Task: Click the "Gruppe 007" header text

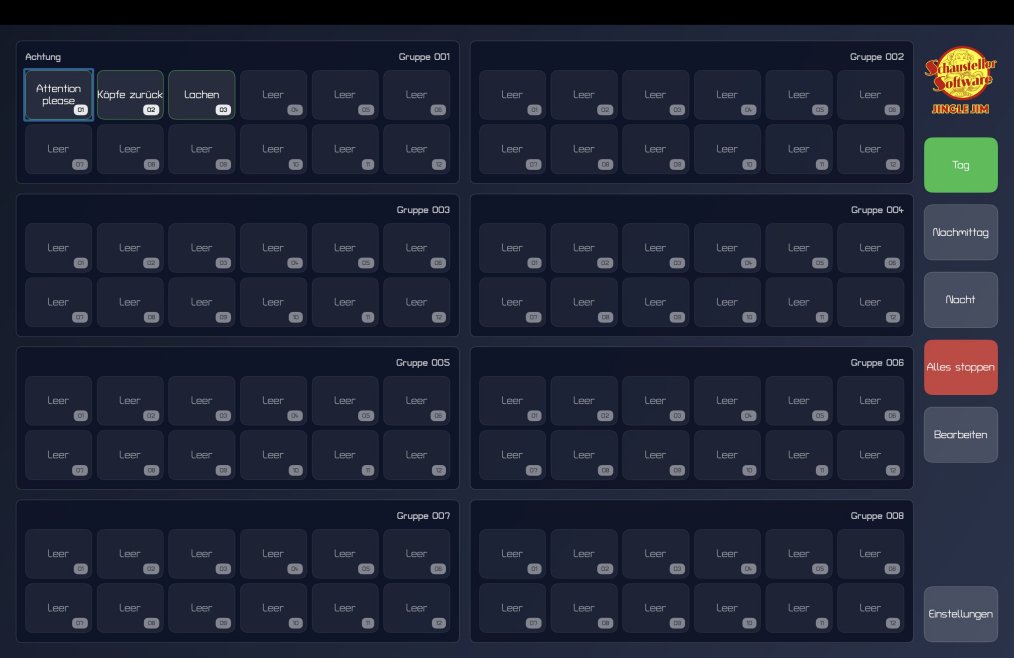Action: (x=423, y=516)
